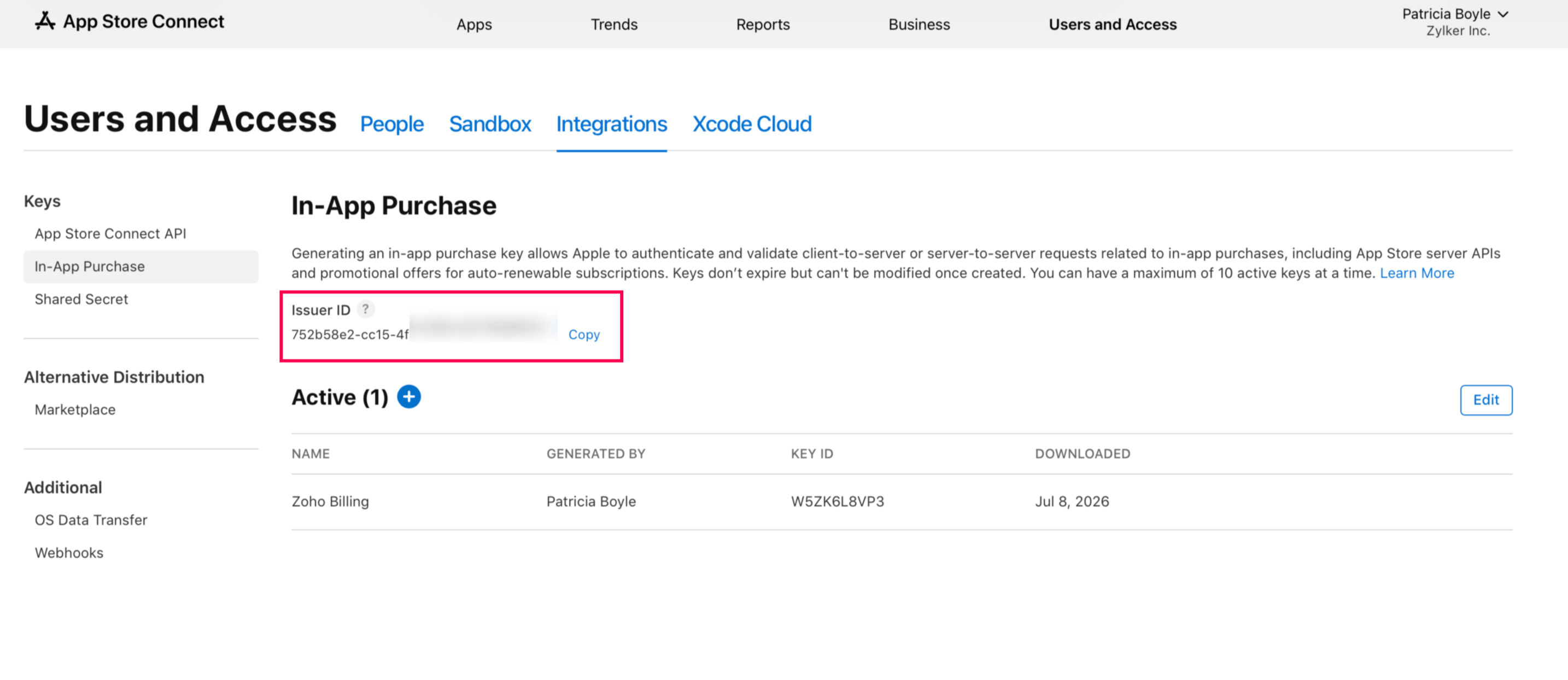Click the App Store Connect logo icon
The width and height of the screenshot is (1568, 680).
[x=44, y=21]
